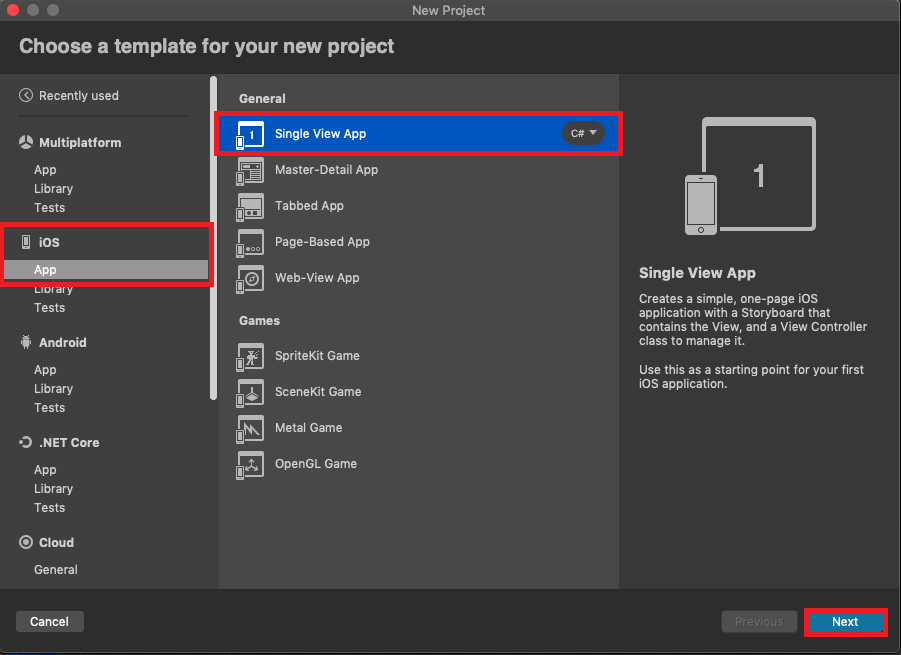Open the Multiplatform App category
Image resolution: width=901 pixels, height=655 pixels.
[x=45, y=170]
